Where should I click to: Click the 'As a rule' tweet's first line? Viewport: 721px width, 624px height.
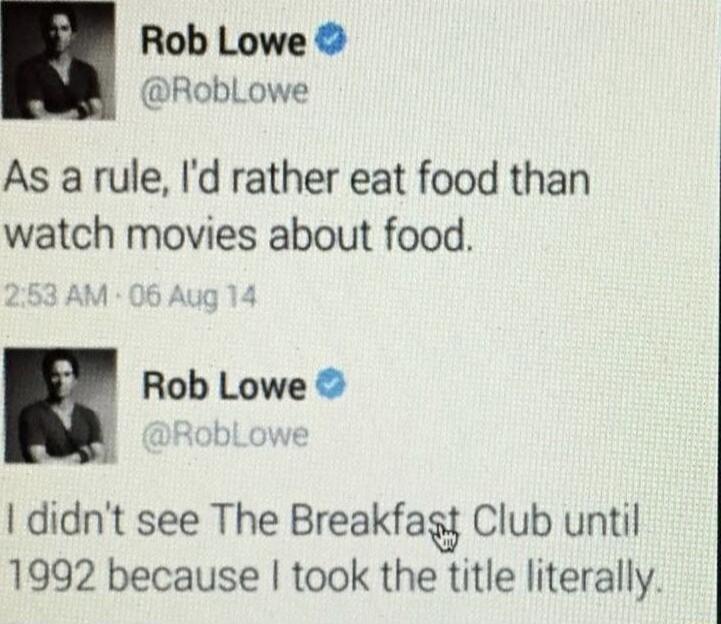click(x=297, y=178)
